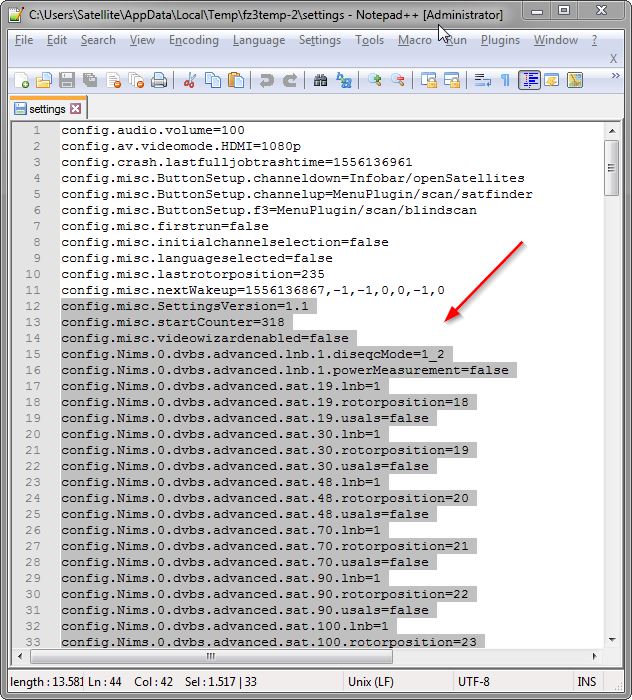Click the config.misc.firstrun=false line
The width and height of the screenshot is (632, 700).
pos(165,226)
